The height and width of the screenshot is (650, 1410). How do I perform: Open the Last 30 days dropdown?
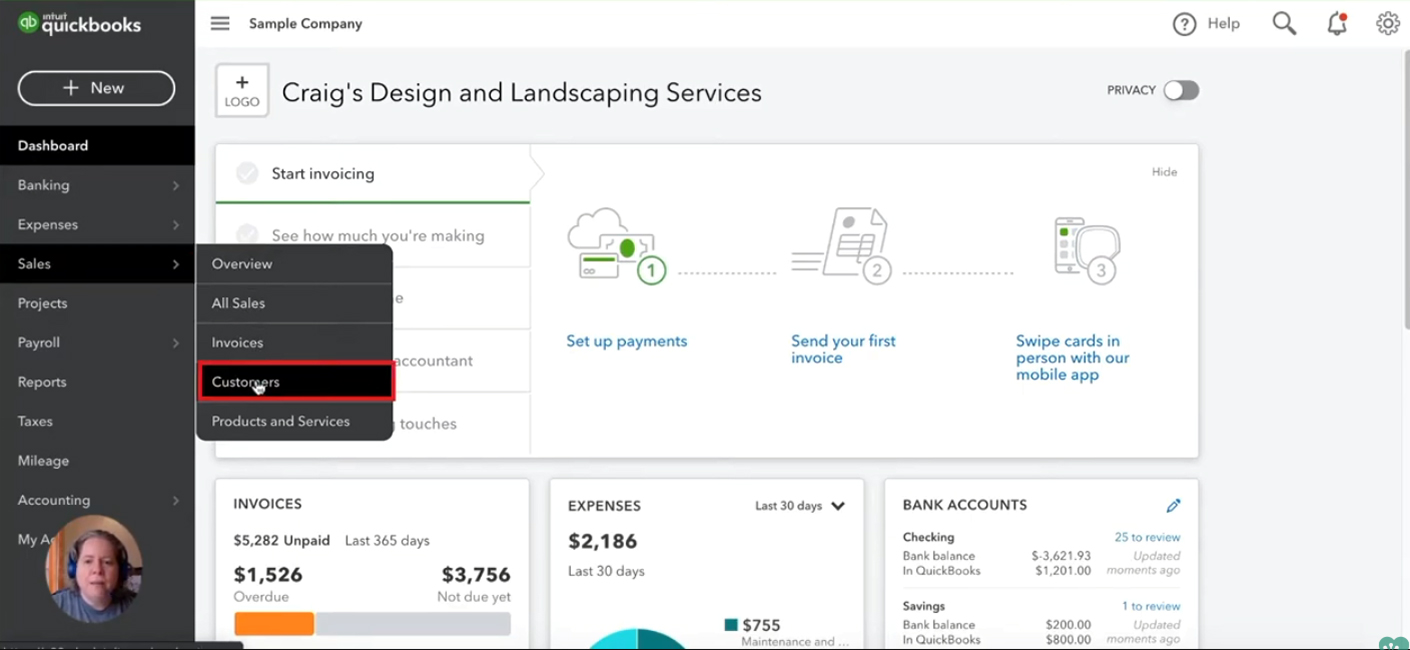pyautogui.click(x=800, y=506)
